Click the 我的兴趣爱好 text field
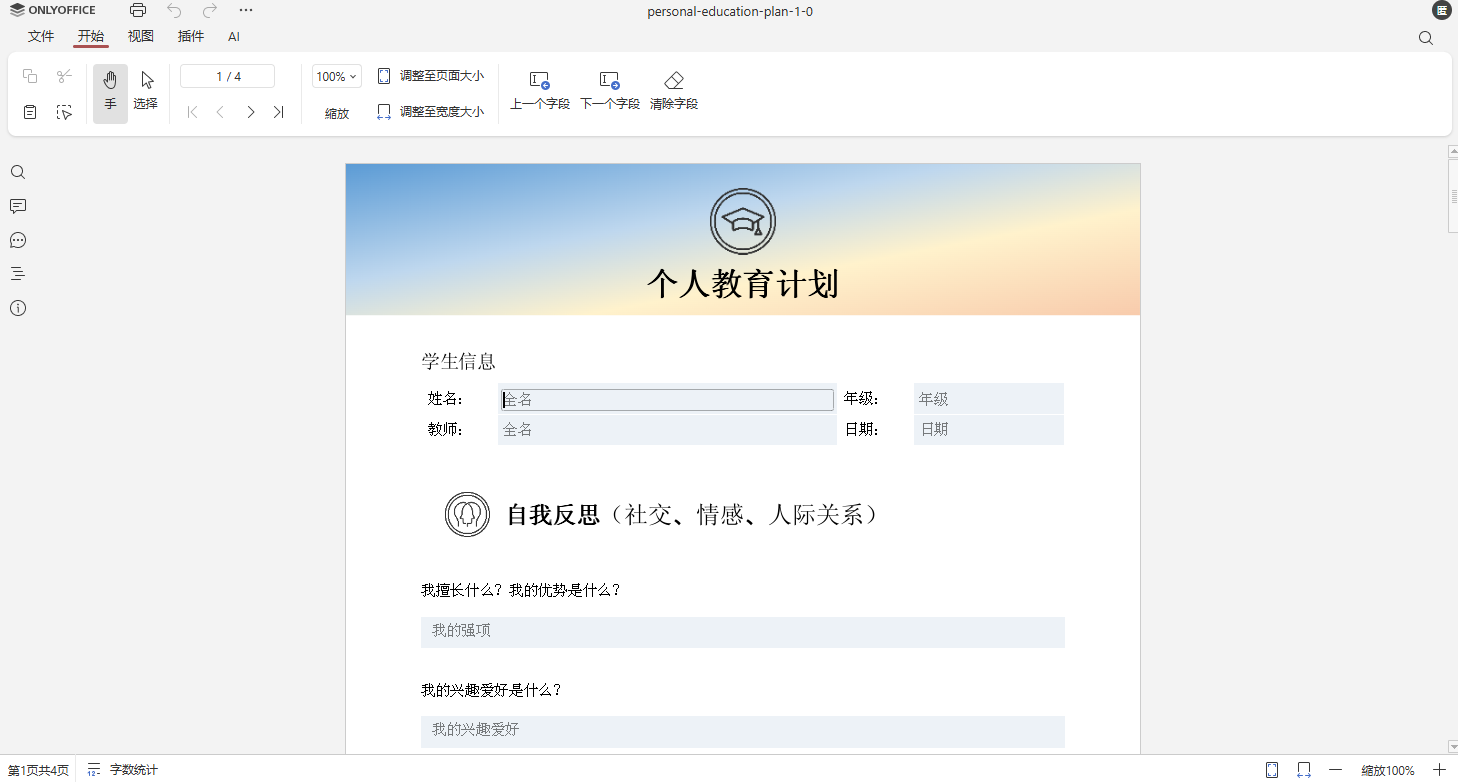 click(743, 731)
